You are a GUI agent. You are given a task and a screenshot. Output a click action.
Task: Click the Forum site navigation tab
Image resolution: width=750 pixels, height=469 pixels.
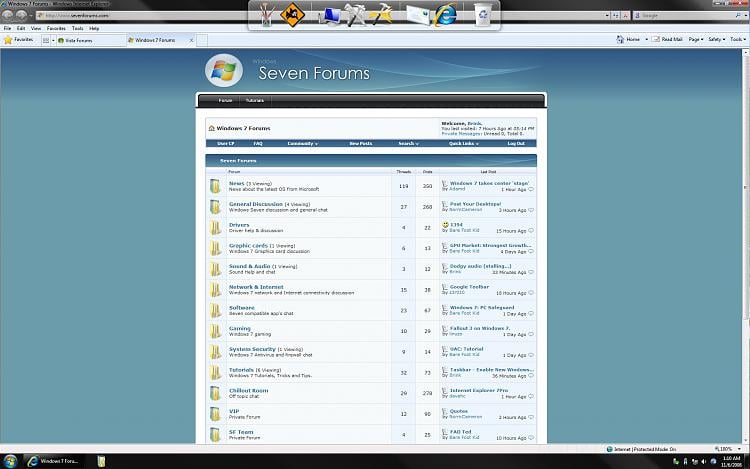(225, 100)
